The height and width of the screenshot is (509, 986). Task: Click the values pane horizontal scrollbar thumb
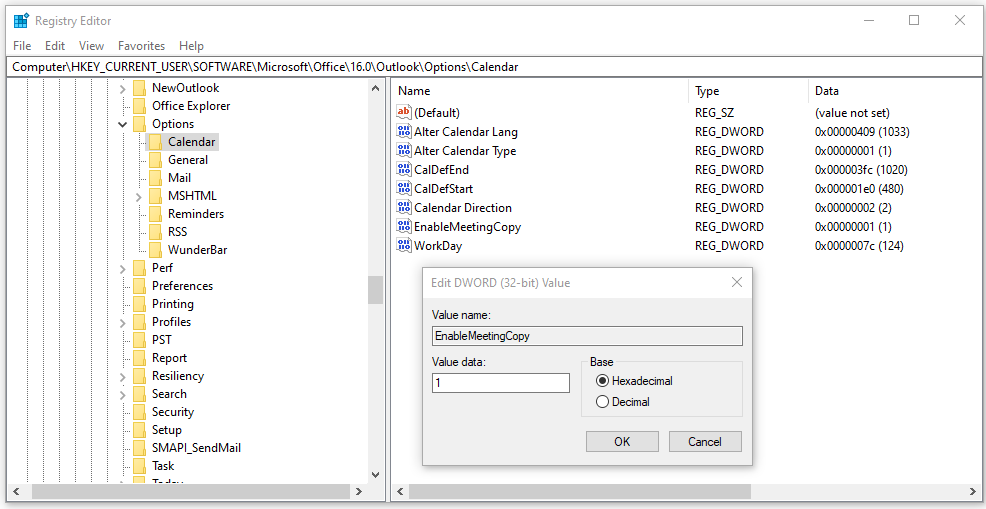pos(579,491)
